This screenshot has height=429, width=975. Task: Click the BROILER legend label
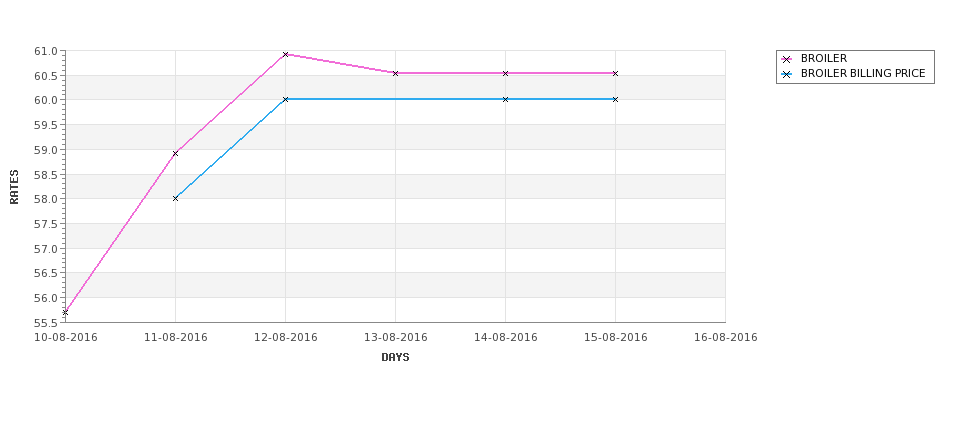tap(824, 58)
